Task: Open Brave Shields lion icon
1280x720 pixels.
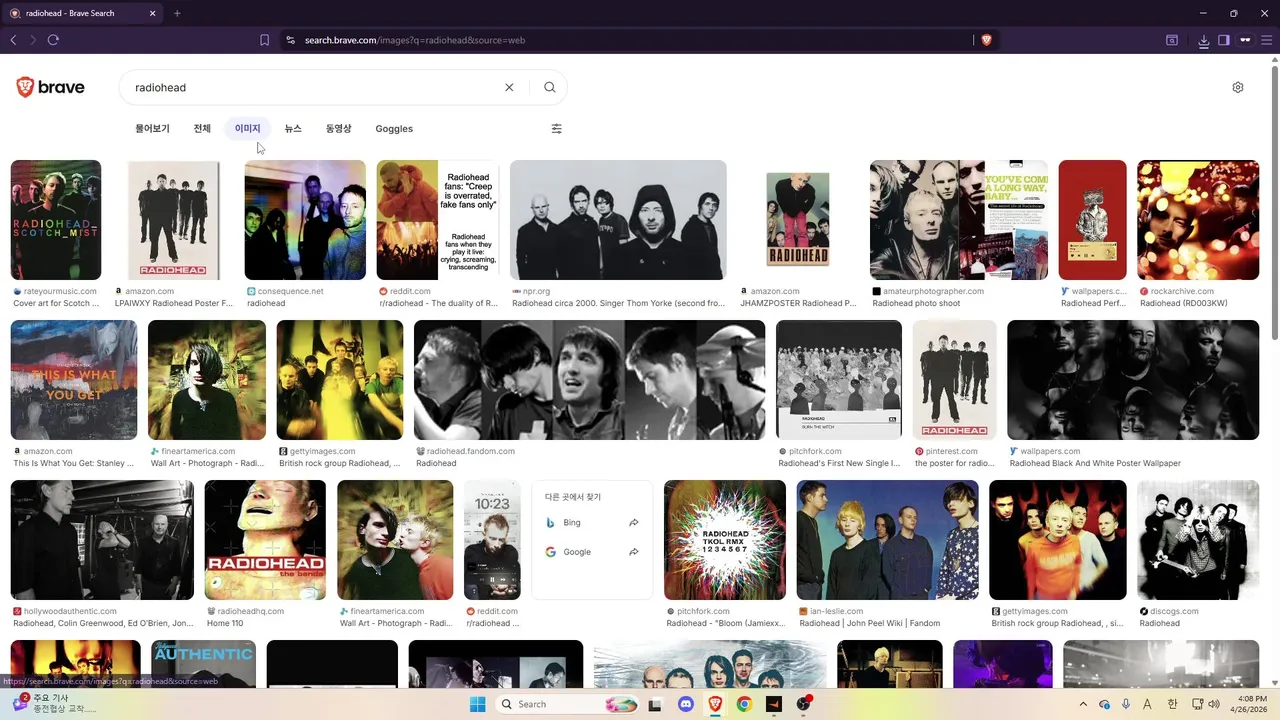Action: pyautogui.click(x=986, y=40)
